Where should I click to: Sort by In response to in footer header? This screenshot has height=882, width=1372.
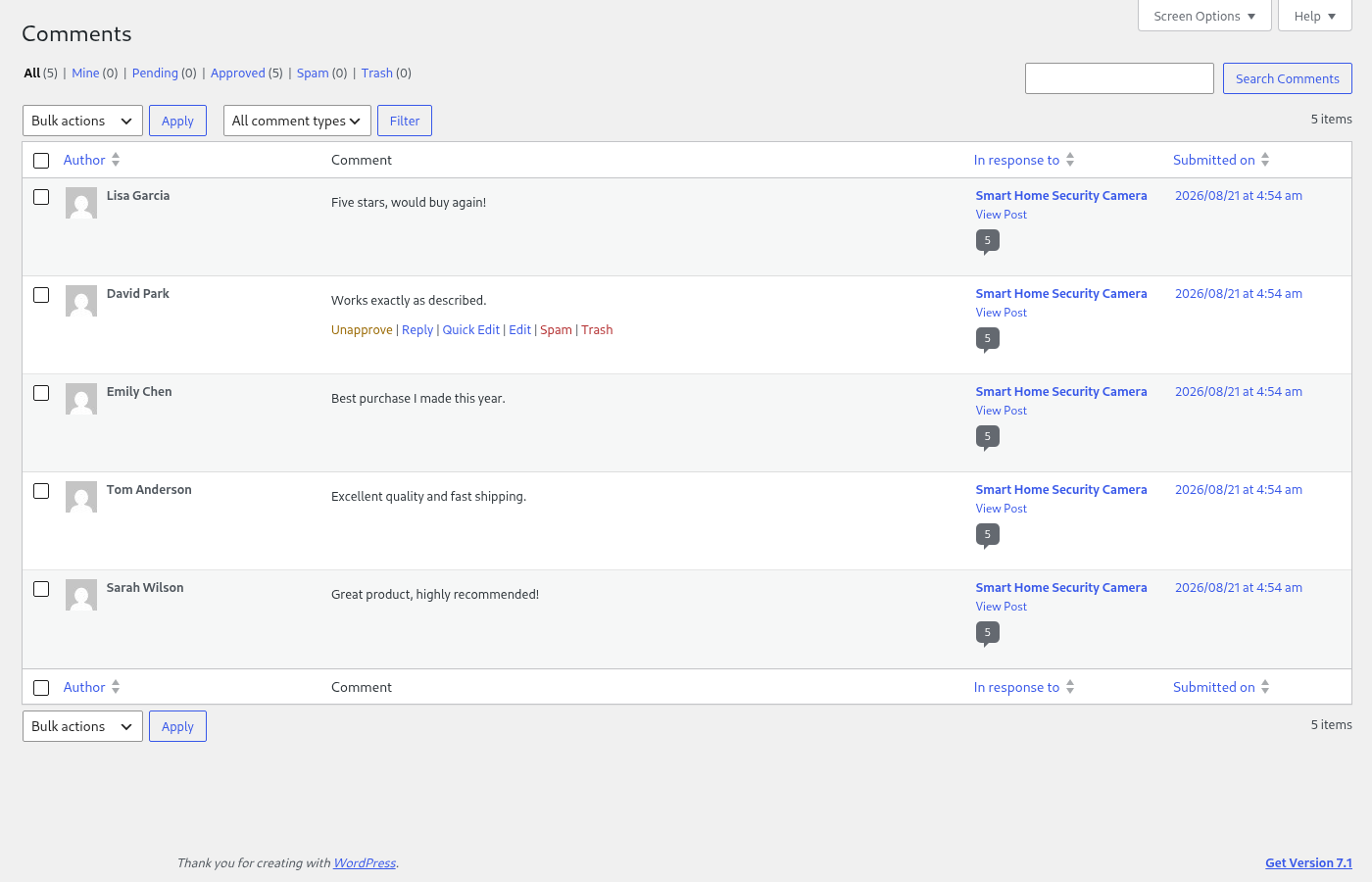(1024, 687)
